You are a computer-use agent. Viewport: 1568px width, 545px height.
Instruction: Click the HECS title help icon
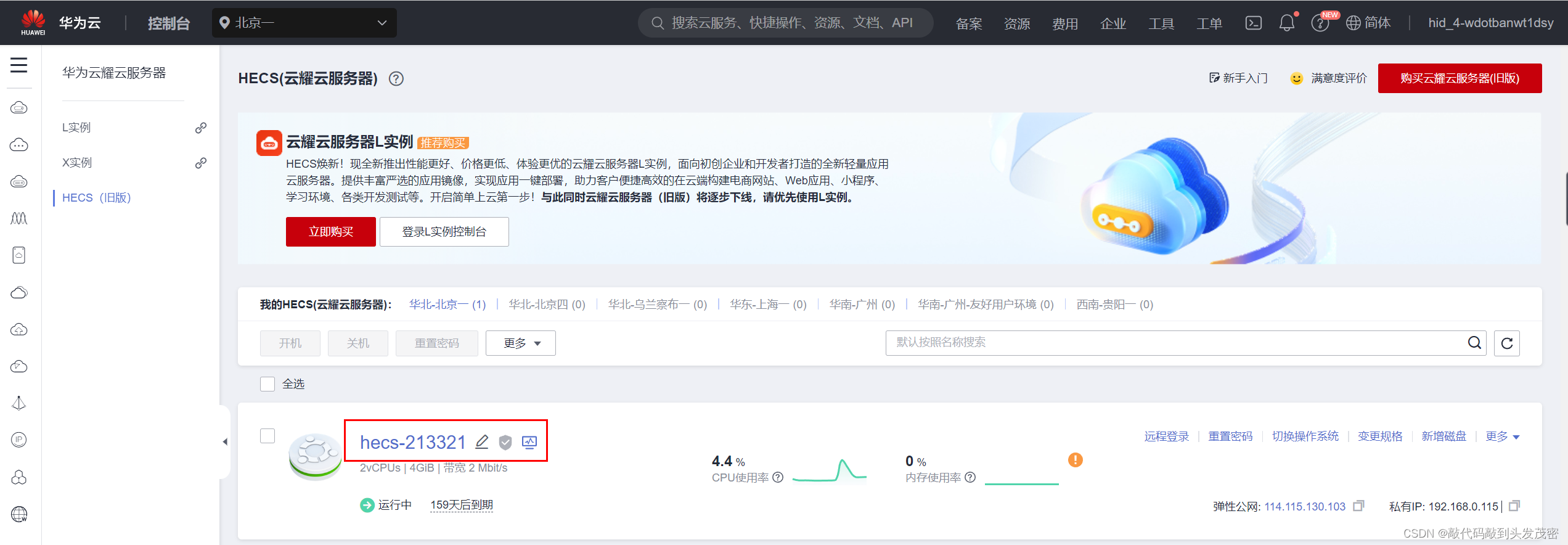(396, 79)
